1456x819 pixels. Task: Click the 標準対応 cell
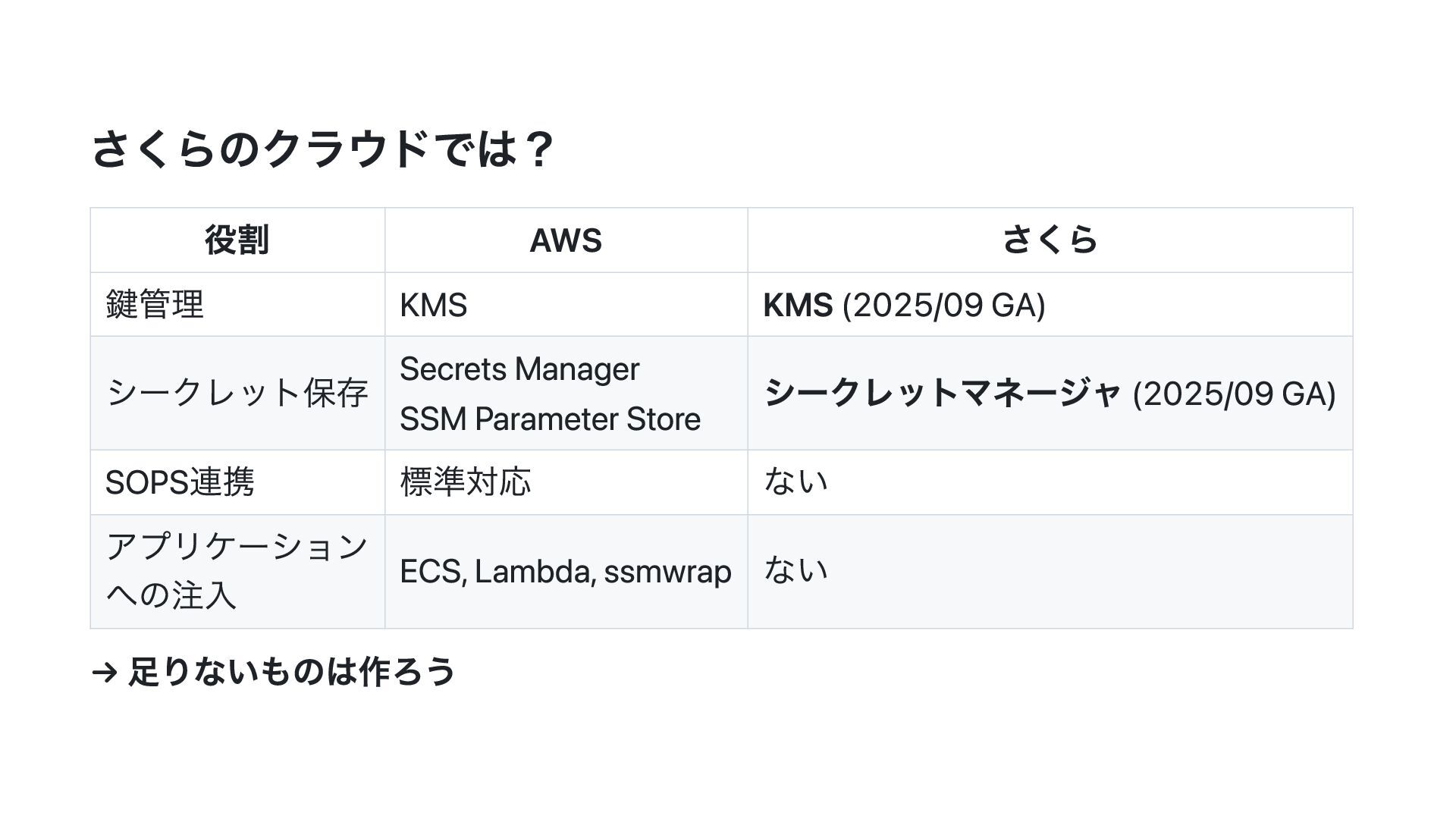pyautogui.click(x=465, y=482)
